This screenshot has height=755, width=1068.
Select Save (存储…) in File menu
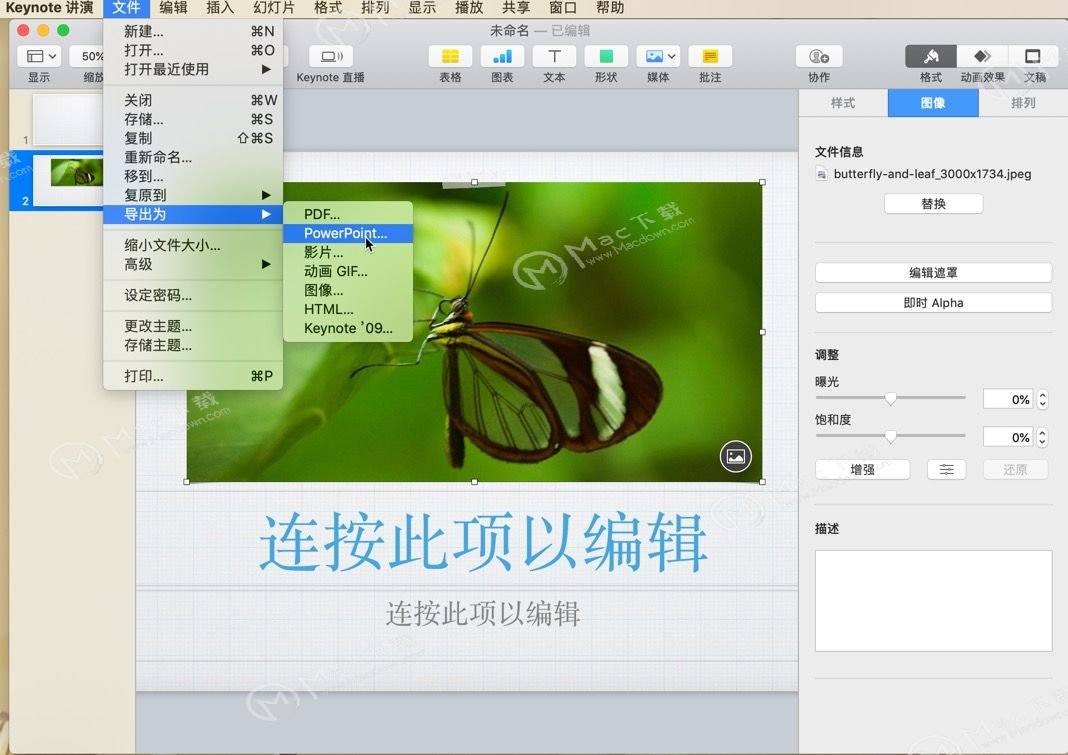click(193, 119)
